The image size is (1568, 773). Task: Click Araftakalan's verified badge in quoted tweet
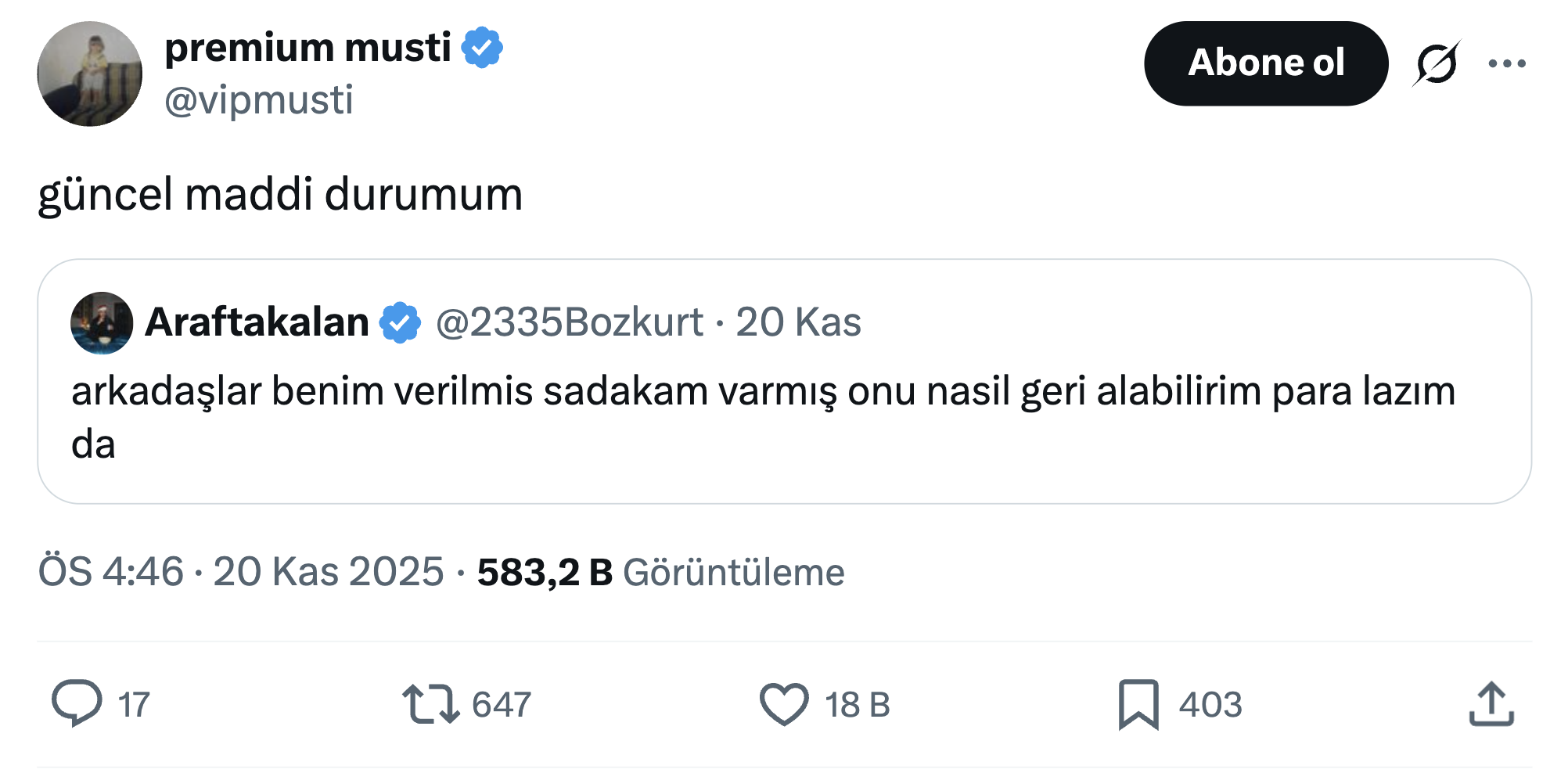(400, 322)
